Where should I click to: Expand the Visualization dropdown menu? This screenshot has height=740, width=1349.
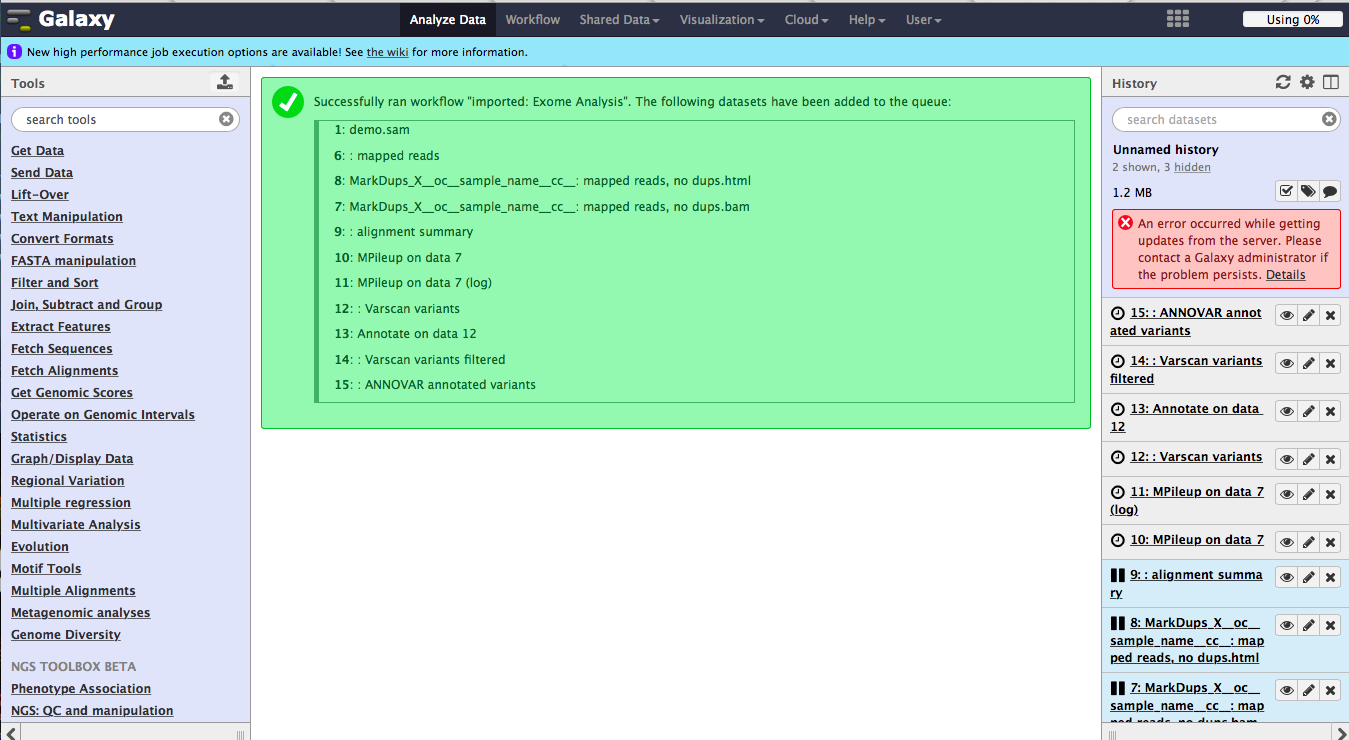pos(722,19)
